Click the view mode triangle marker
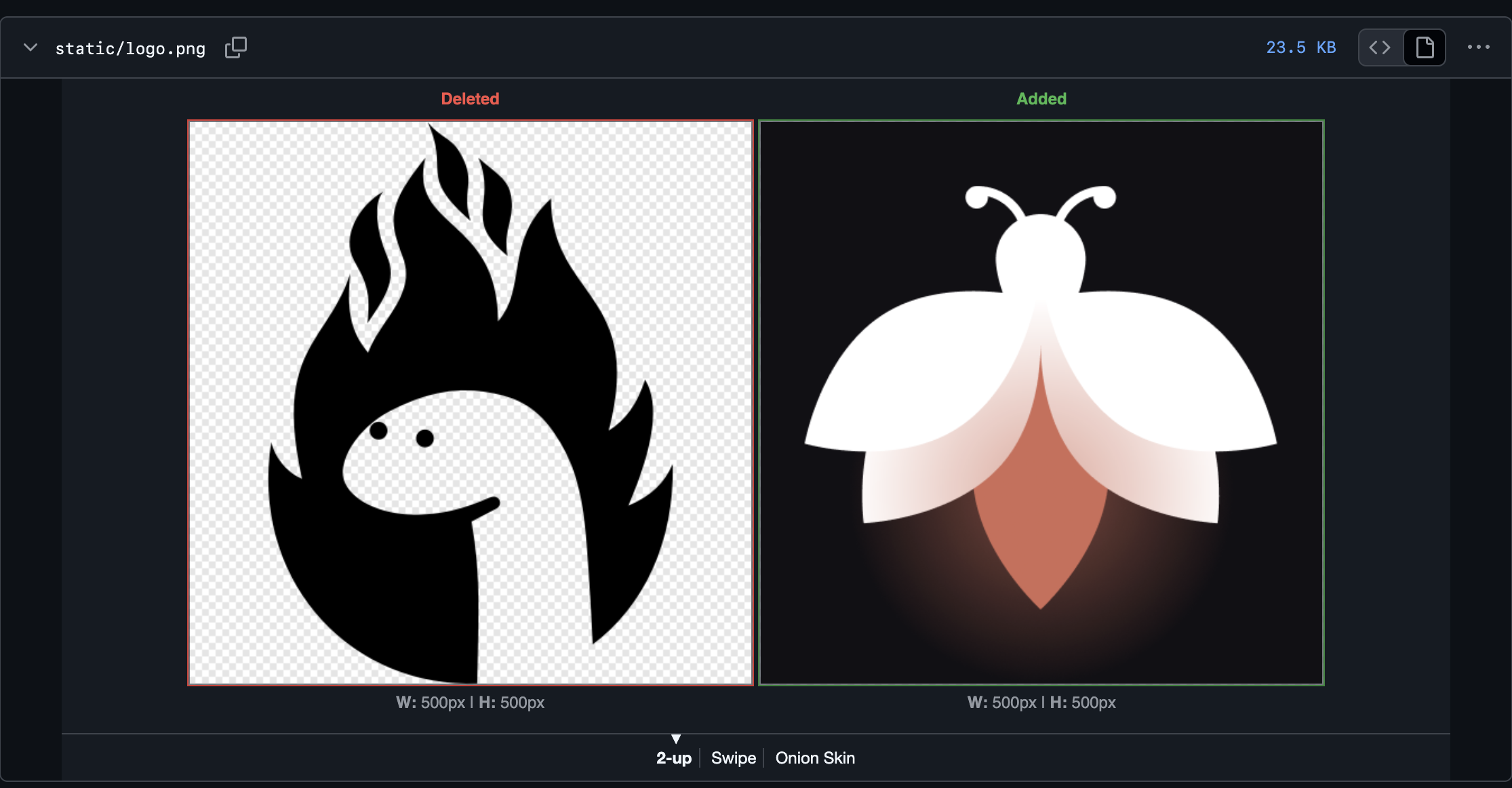 coord(676,738)
